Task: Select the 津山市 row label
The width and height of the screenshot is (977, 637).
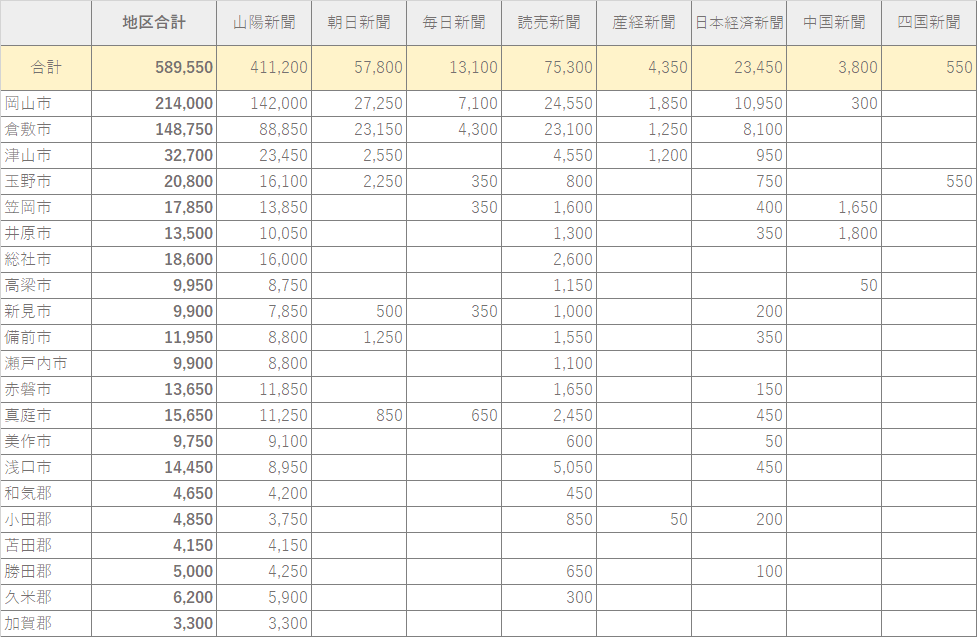Action: (46, 155)
